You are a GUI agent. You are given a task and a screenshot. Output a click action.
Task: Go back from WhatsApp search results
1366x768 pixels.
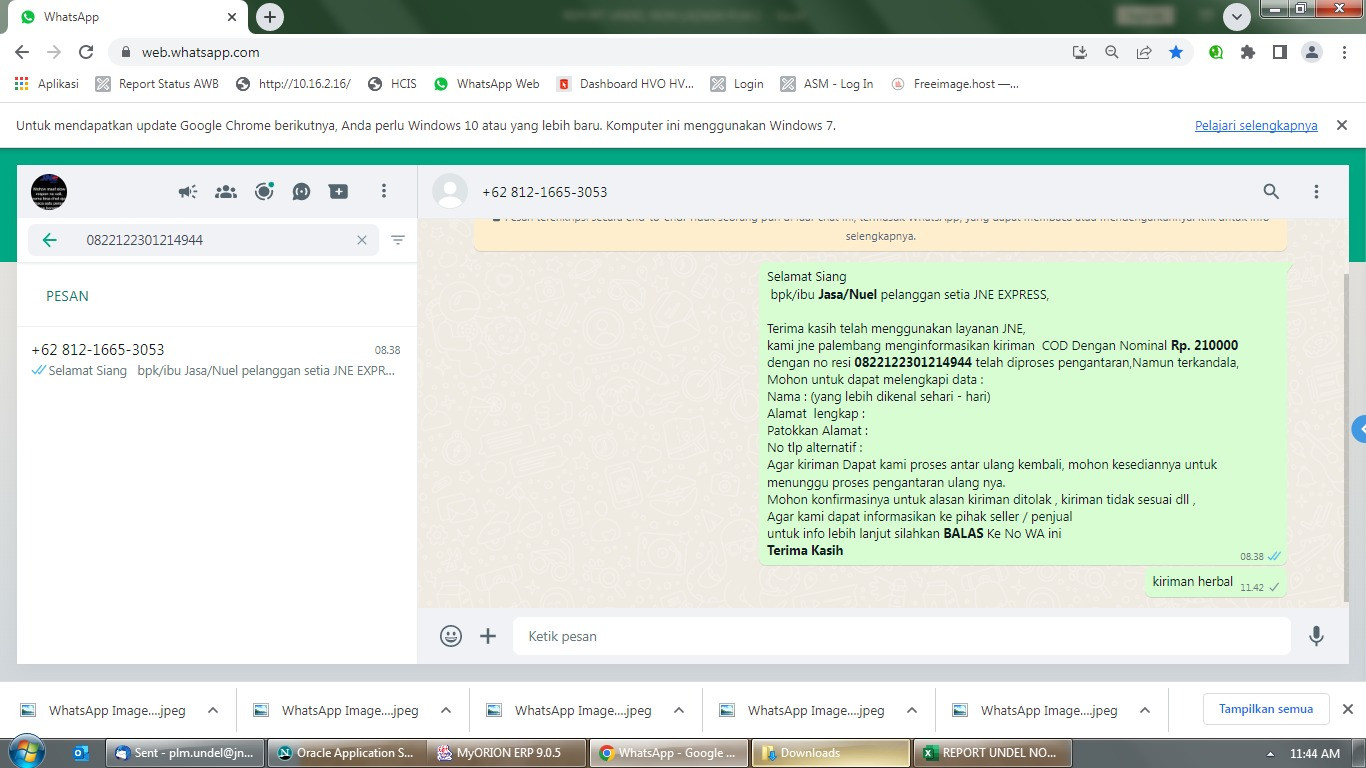click(x=49, y=240)
